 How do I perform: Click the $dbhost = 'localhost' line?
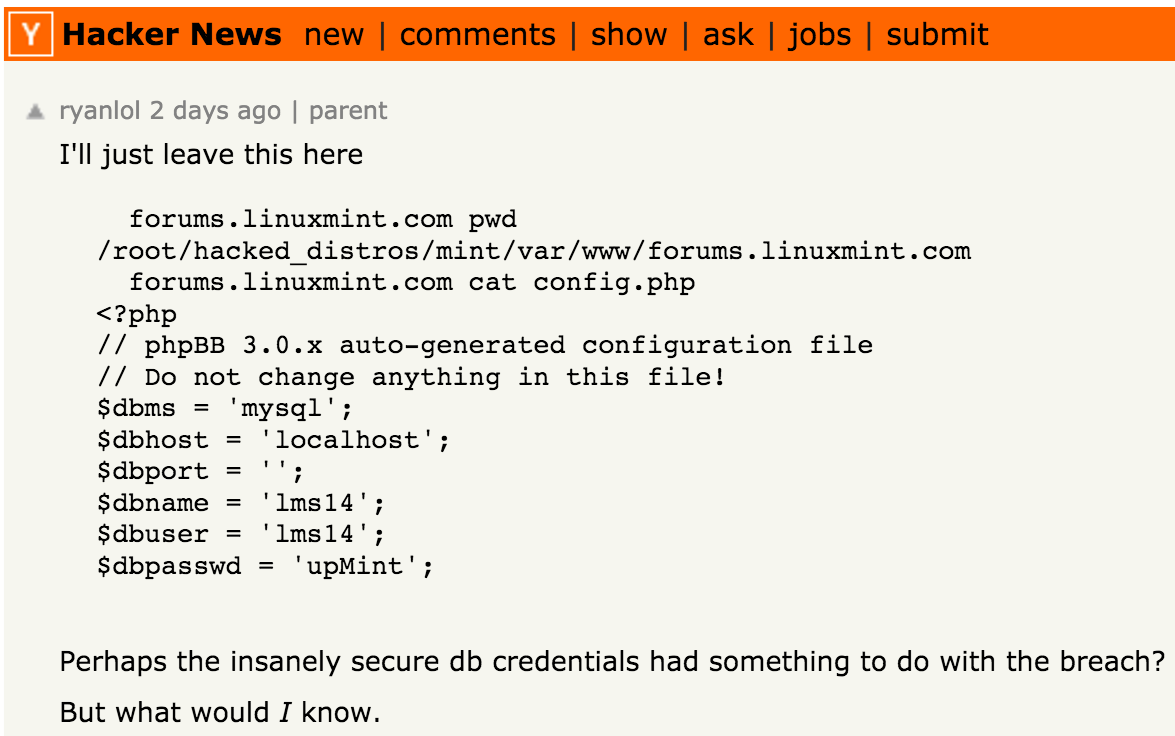pyautogui.click(x=274, y=439)
